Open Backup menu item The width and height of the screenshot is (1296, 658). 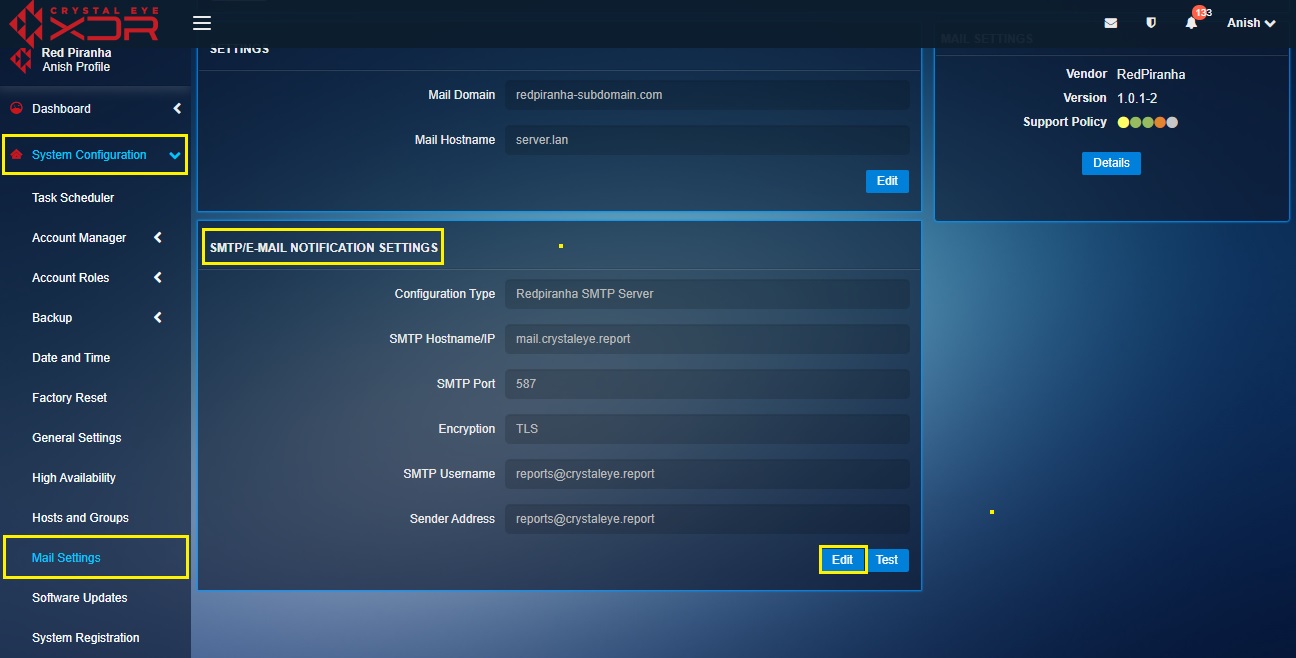click(x=52, y=318)
